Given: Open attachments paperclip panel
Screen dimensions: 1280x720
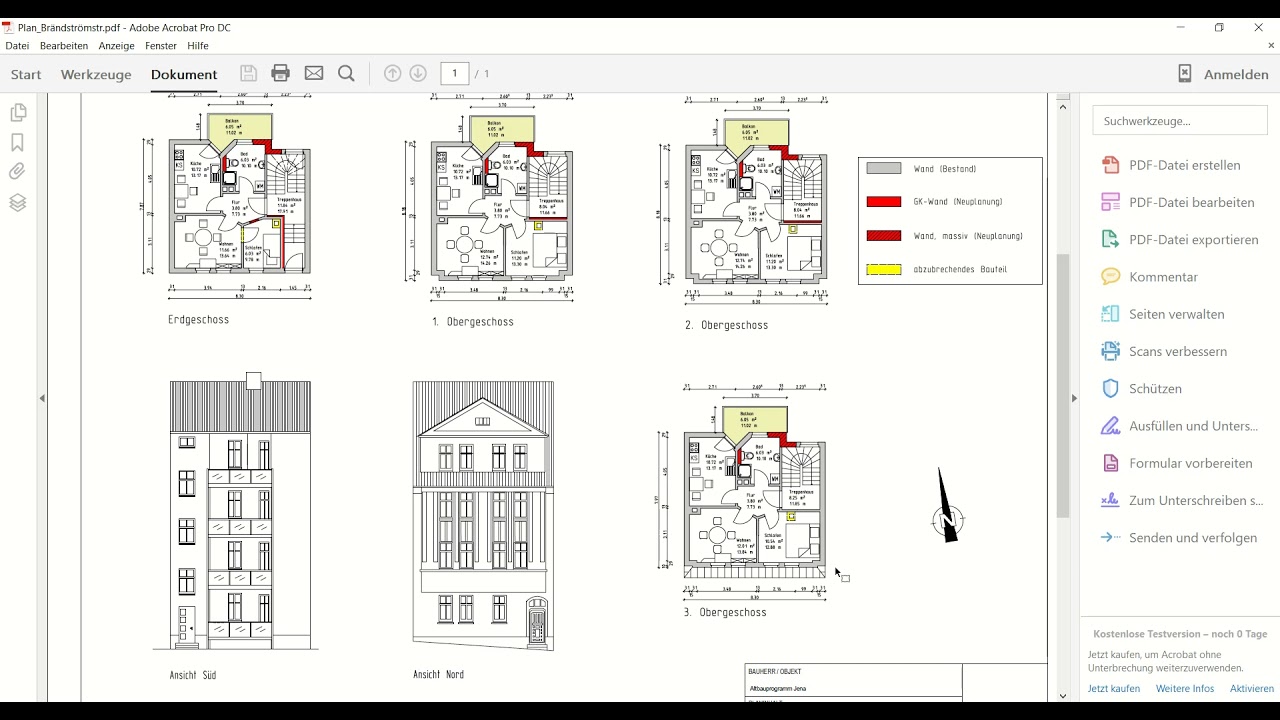Looking at the screenshot, I should tap(17, 172).
